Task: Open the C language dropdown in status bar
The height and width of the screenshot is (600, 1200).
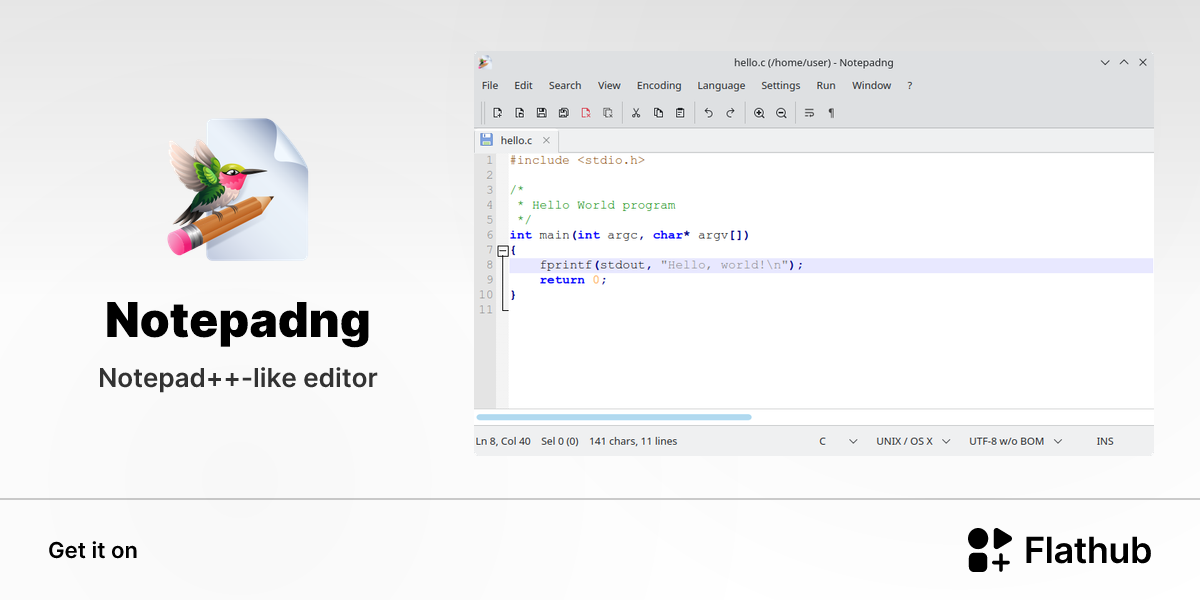Action: pyautogui.click(x=838, y=441)
